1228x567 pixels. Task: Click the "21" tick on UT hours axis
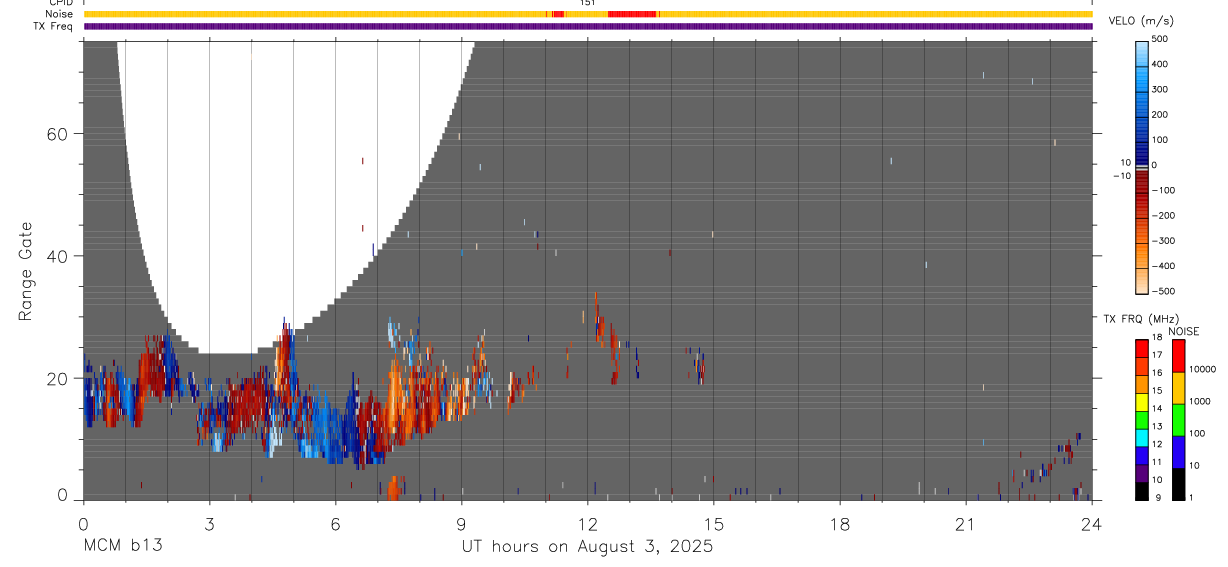[x=966, y=523]
